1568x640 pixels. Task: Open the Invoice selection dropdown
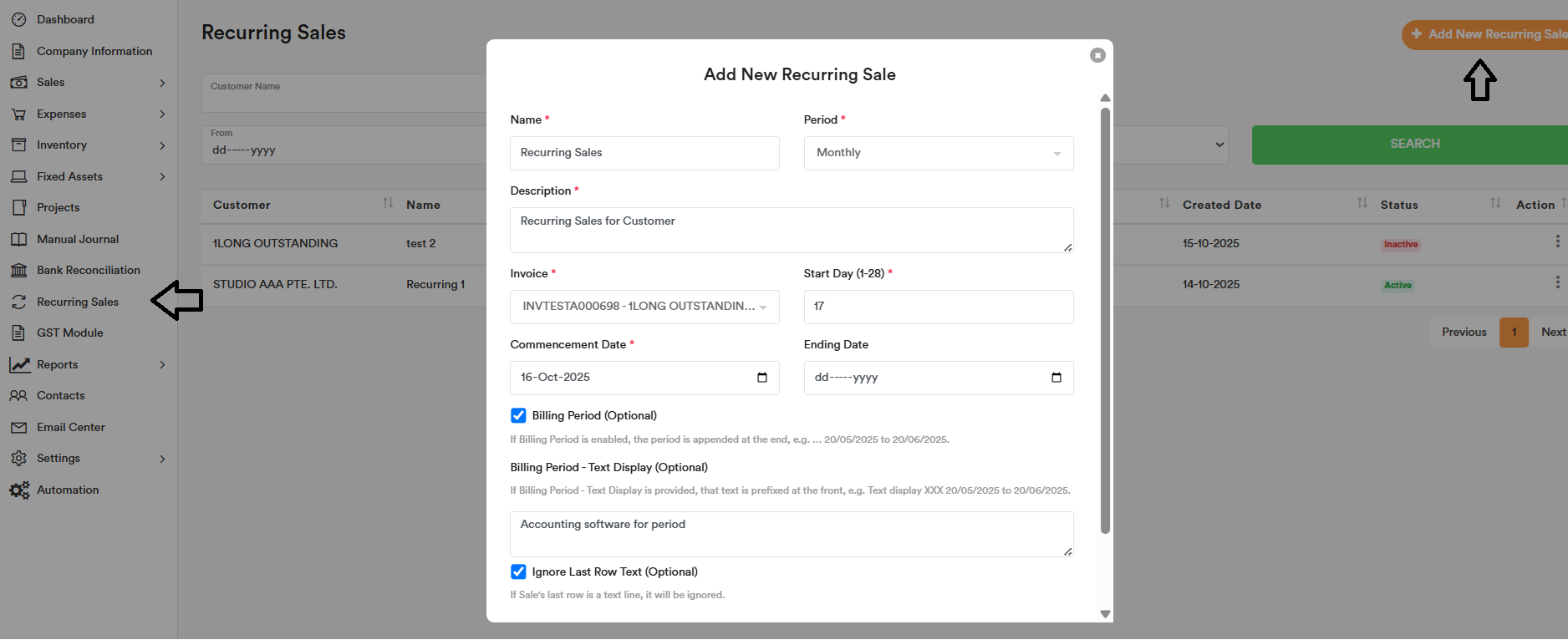coord(644,307)
